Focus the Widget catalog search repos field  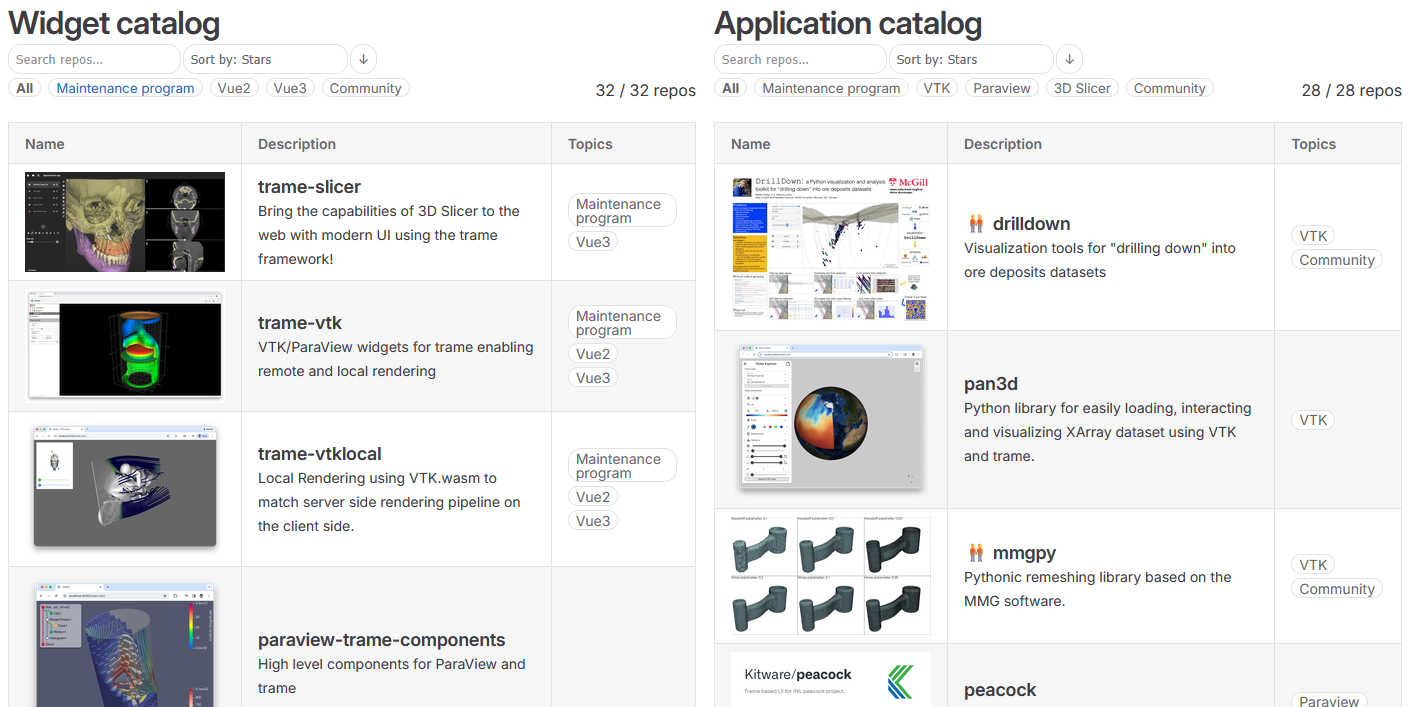coord(94,59)
